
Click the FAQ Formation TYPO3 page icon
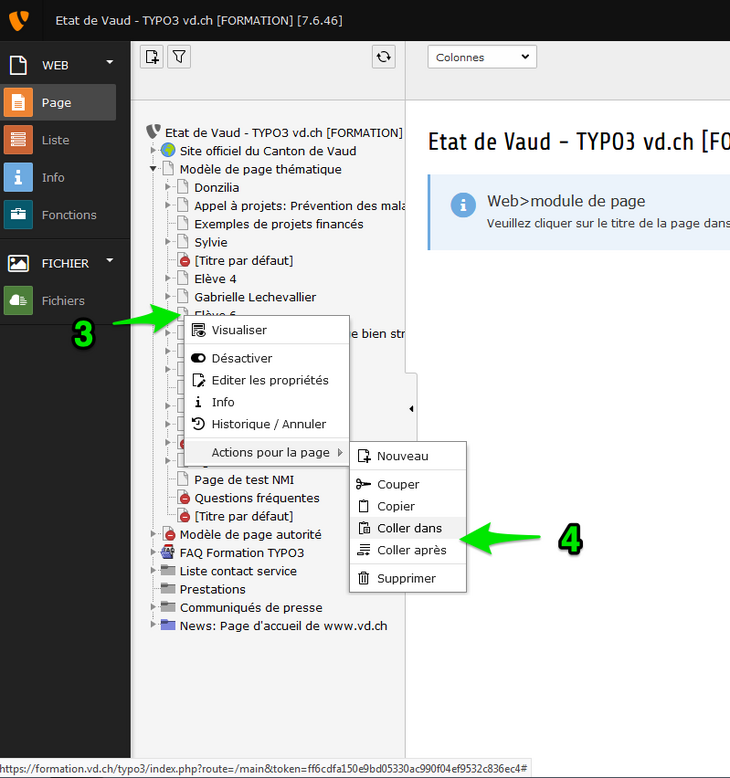168,552
